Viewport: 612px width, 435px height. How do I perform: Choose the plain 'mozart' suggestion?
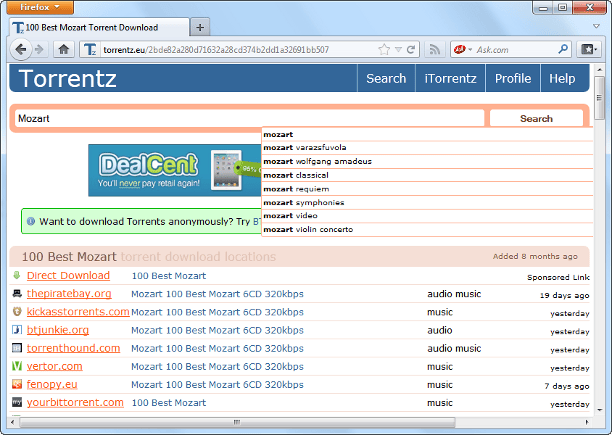(427, 134)
